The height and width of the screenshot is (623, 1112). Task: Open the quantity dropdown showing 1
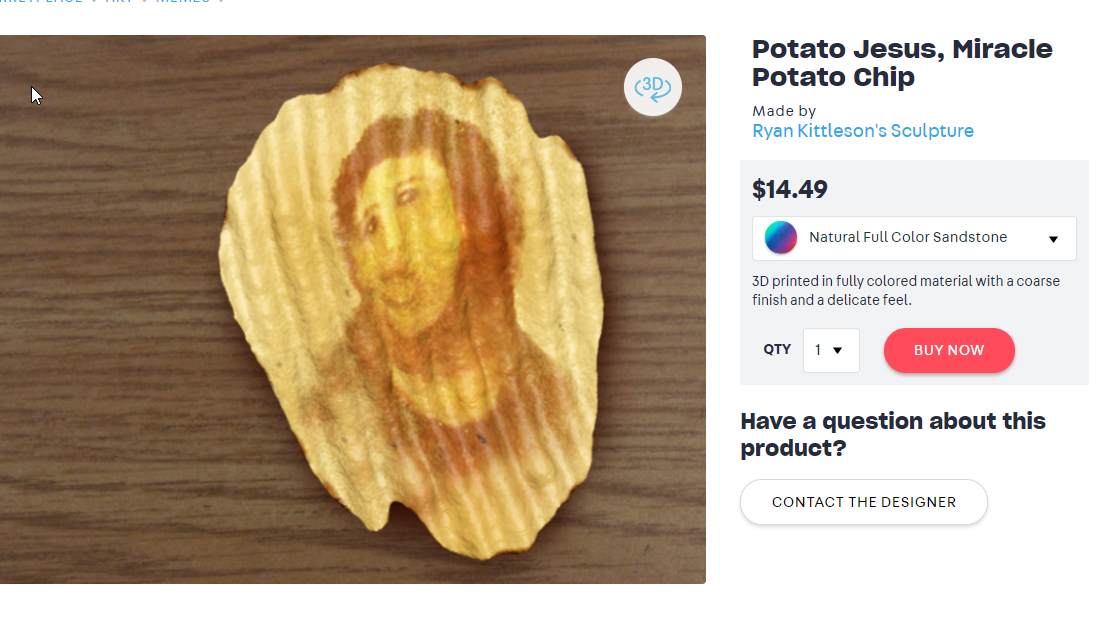(x=830, y=350)
